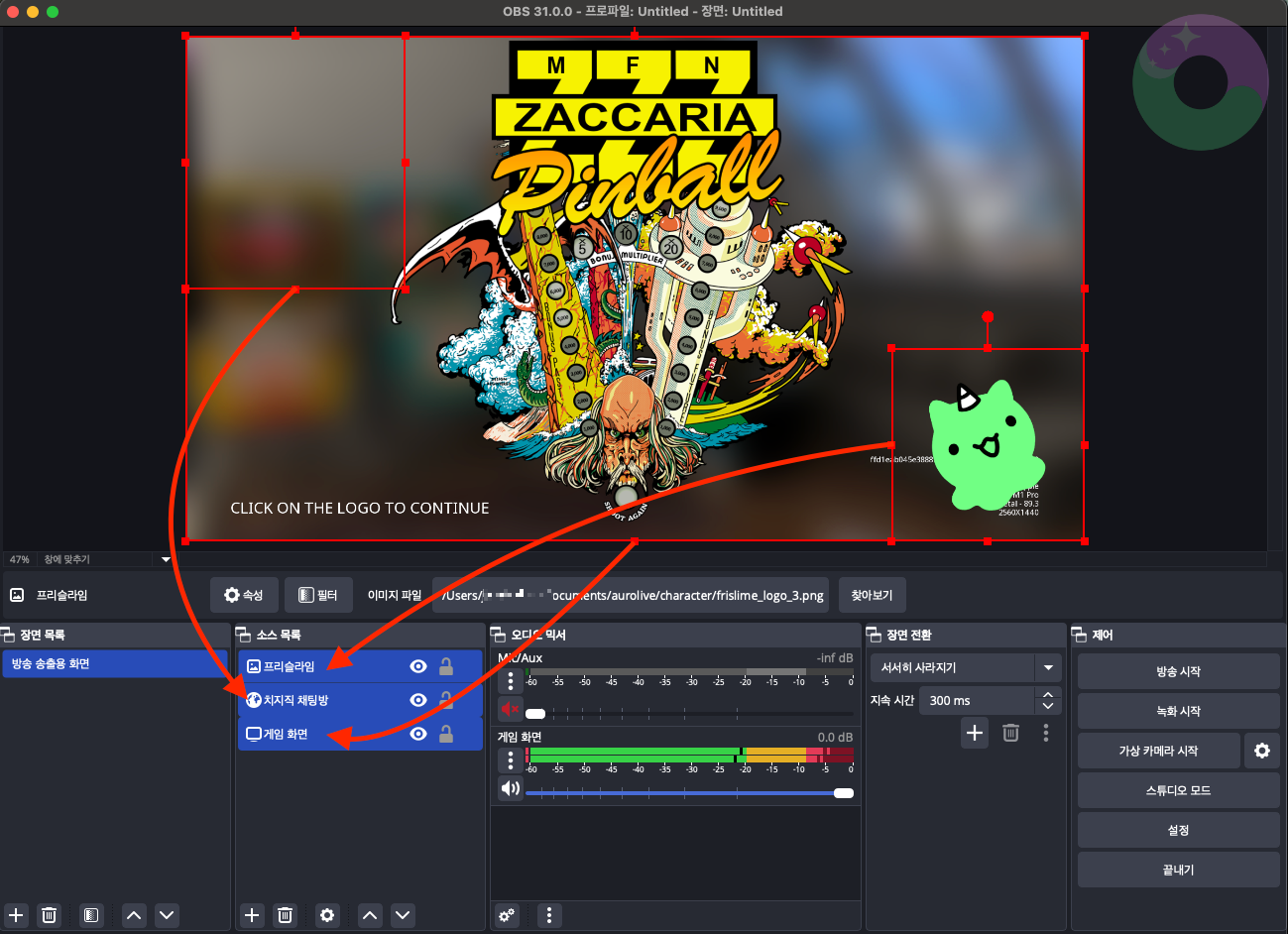
Task: Toggle the lock on the 프리슬라임 source
Action: [446, 666]
